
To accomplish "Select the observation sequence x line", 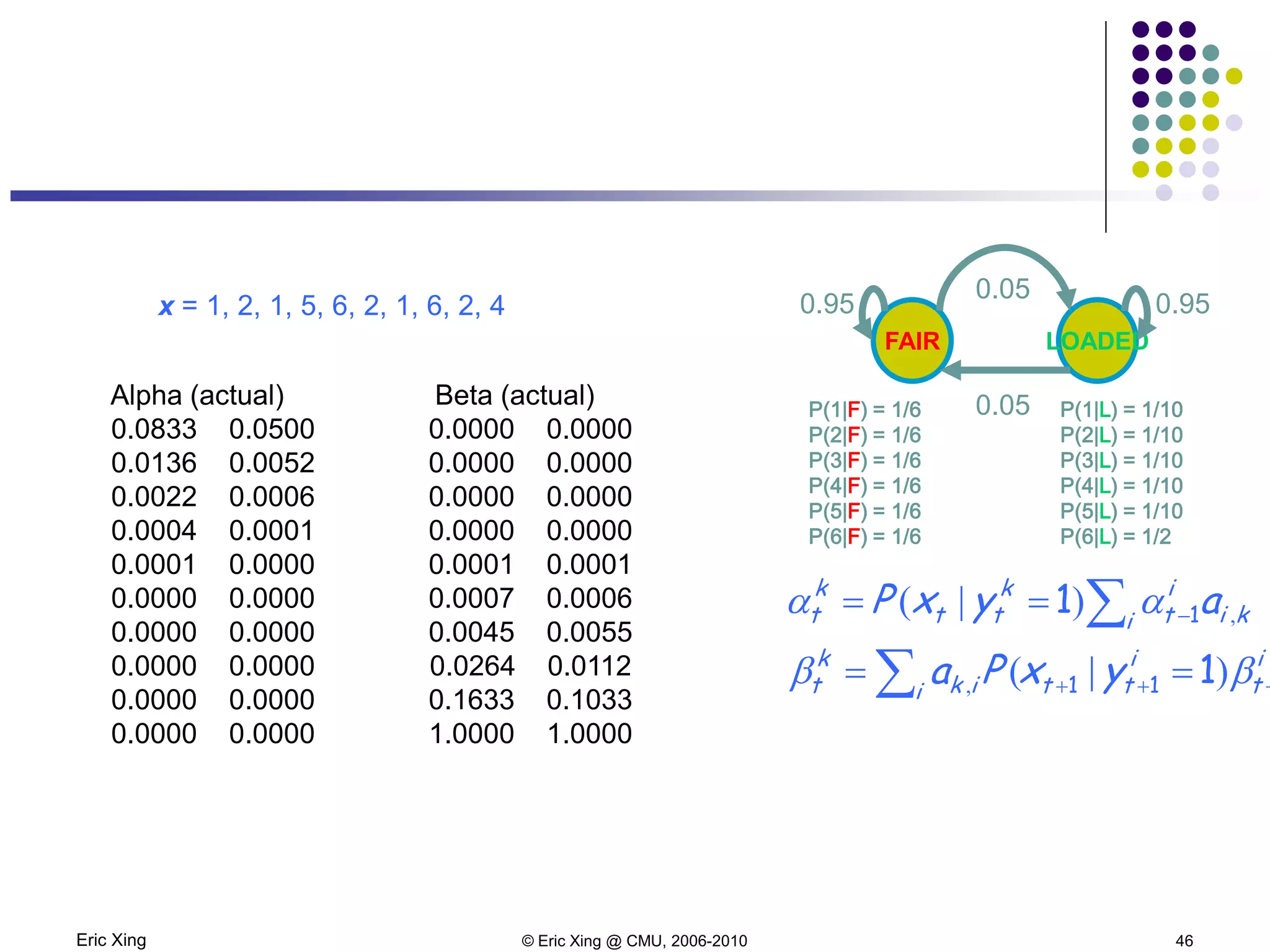I will (332, 306).
